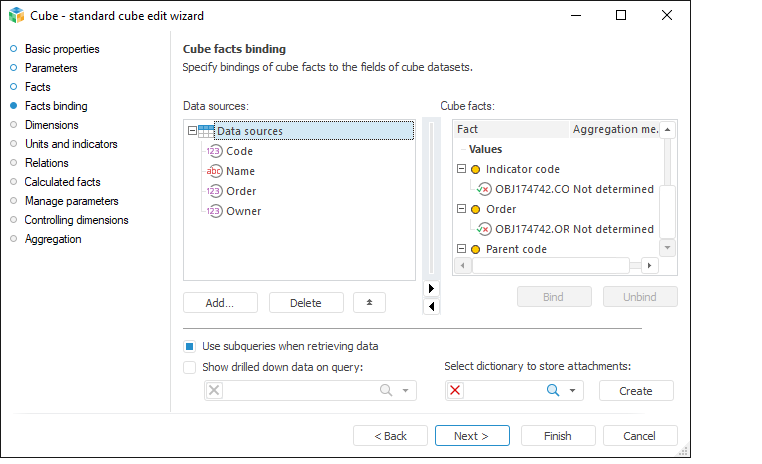Collapse the Order fact node

pyautogui.click(x=461, y=209)
